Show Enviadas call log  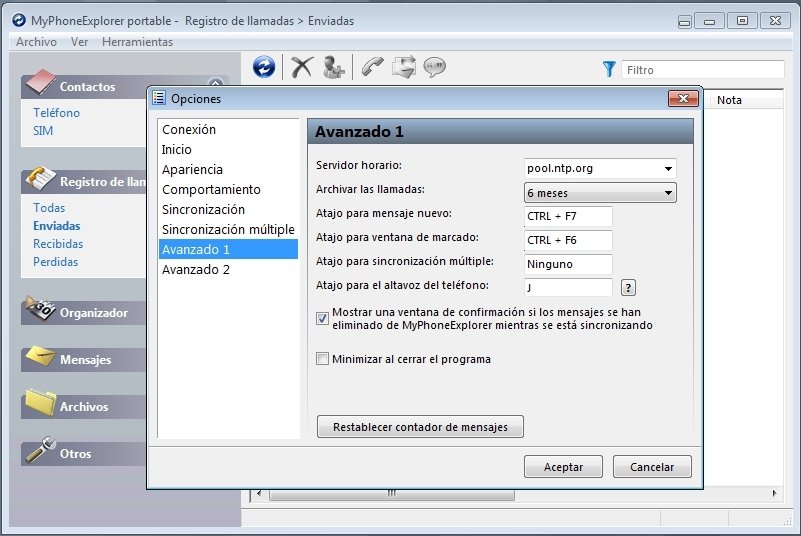click(x=57, y=225)
